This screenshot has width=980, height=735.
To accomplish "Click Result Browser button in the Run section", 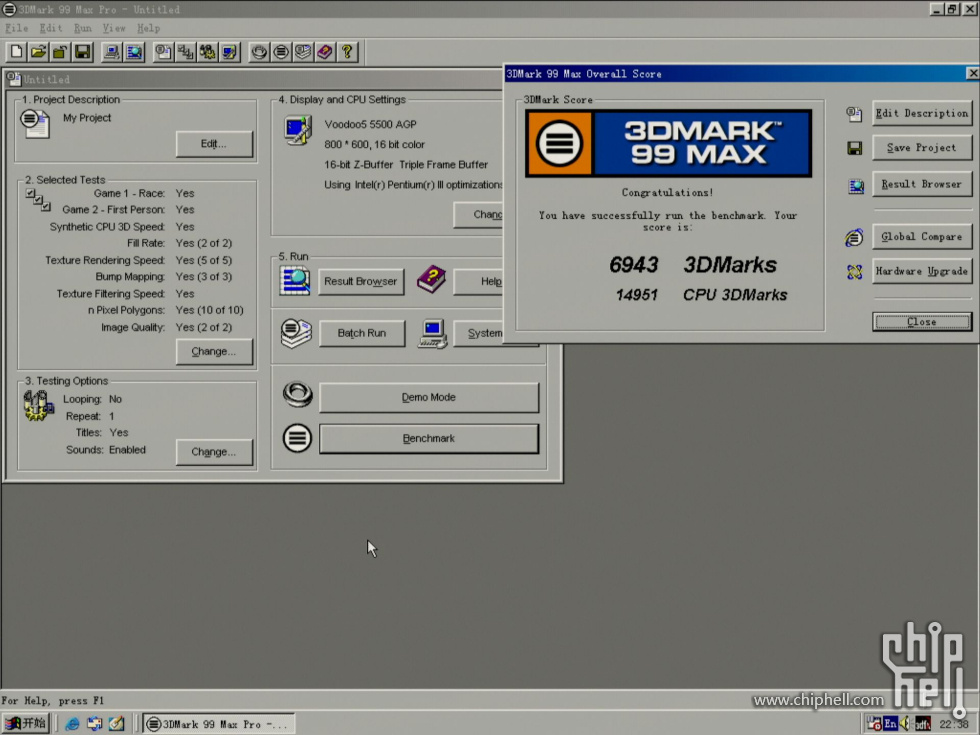I will [x=361, y=281].
